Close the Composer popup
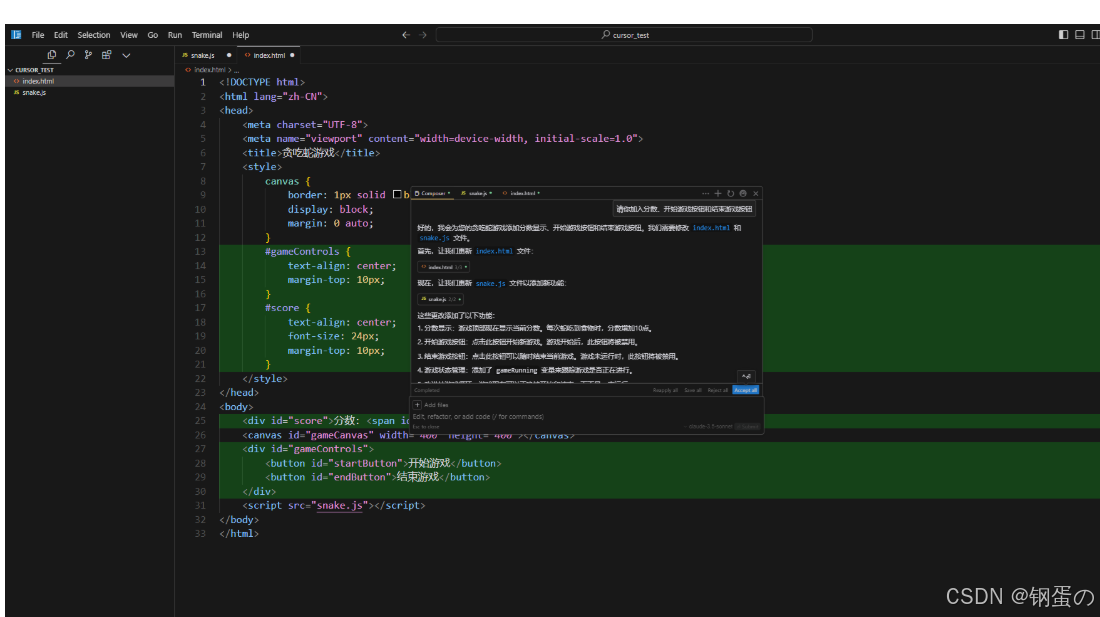The image size is (1100, 617). click(x=756, y=194)
